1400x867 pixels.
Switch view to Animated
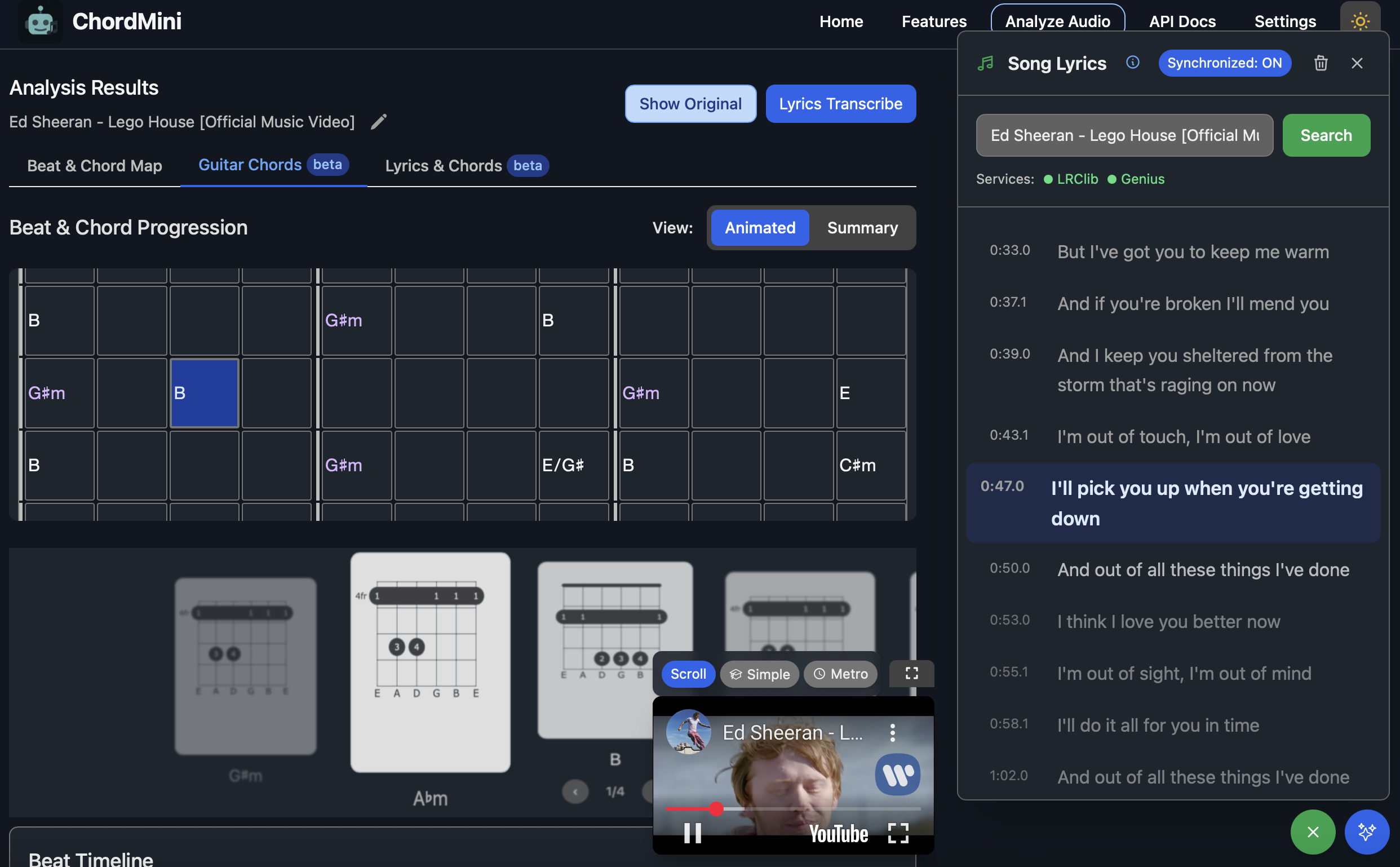tap(760, 228)
